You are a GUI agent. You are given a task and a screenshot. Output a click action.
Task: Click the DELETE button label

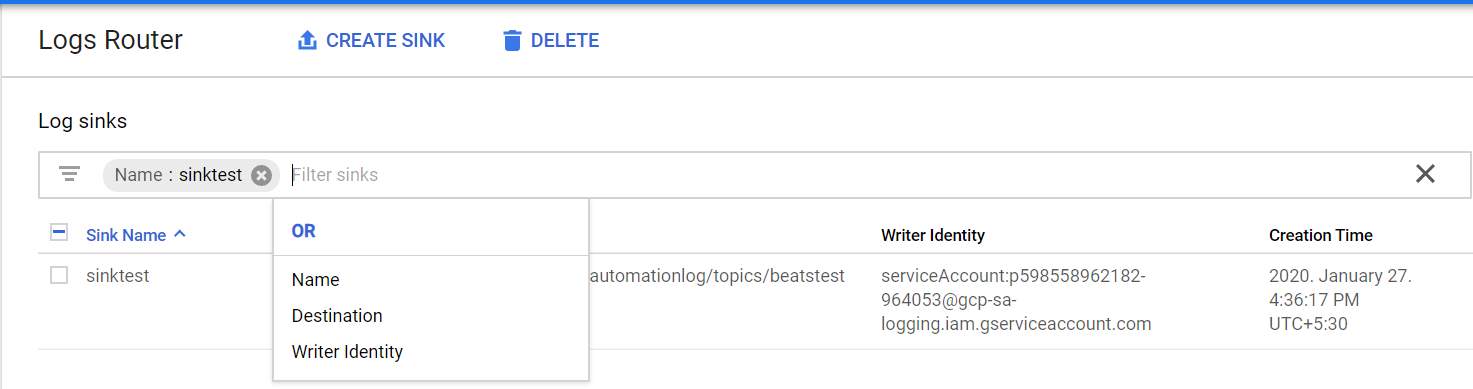click(565, 41)
